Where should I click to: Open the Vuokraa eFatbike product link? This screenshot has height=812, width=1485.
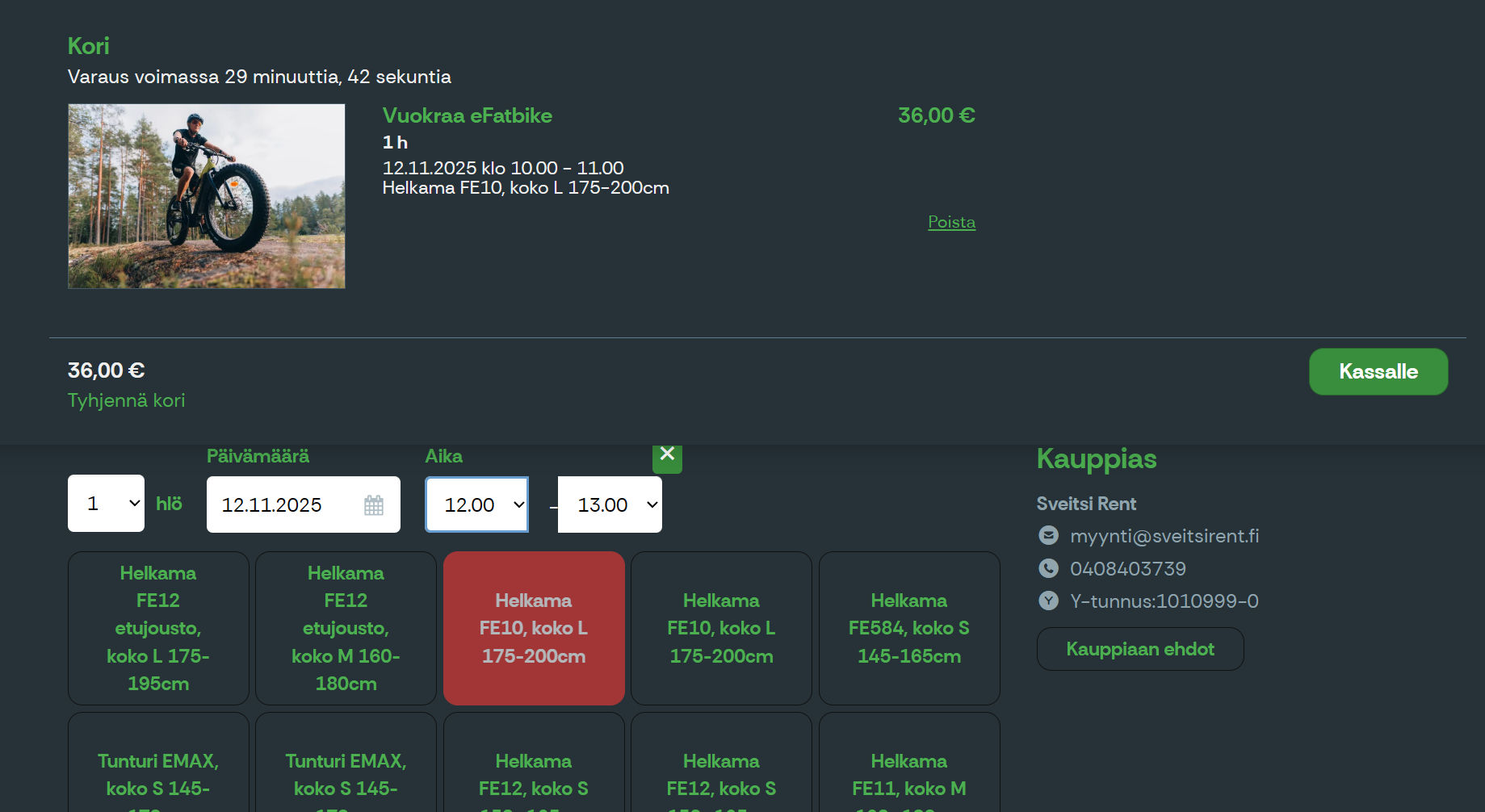pyautogui.click(x=468, y=115)
